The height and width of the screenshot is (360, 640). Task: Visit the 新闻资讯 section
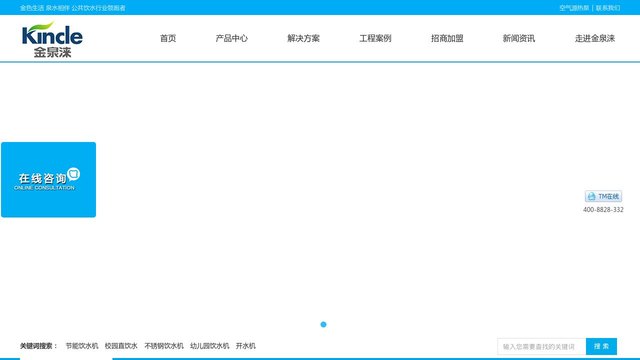519,38
